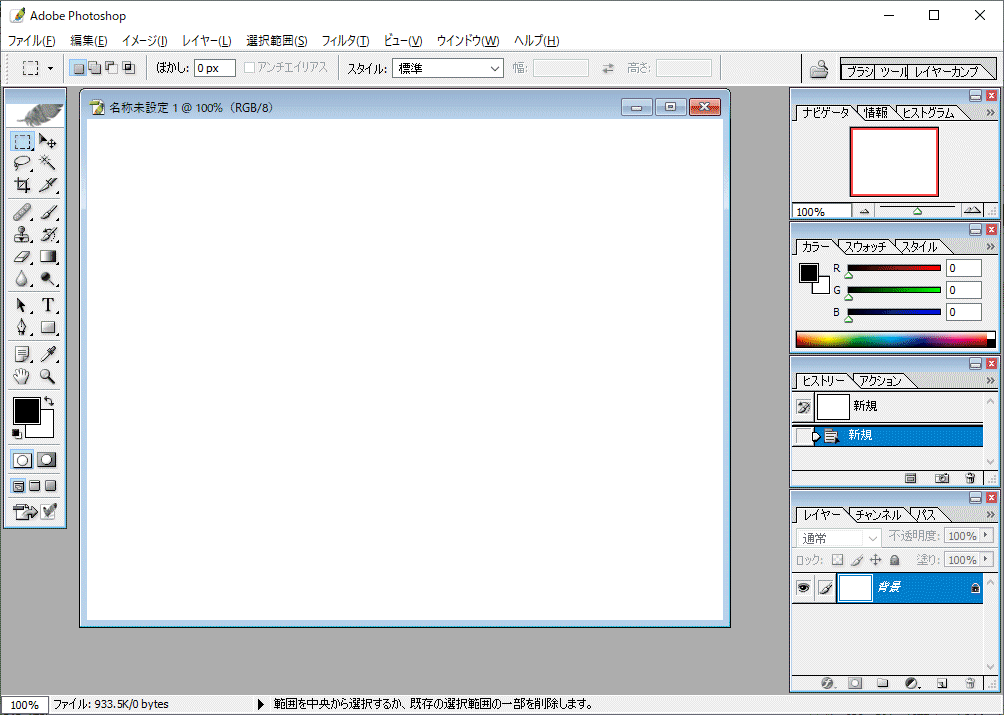Select the Lasso tool
This screenshot has height=715, width=1004.
click(x=22, y=163)
